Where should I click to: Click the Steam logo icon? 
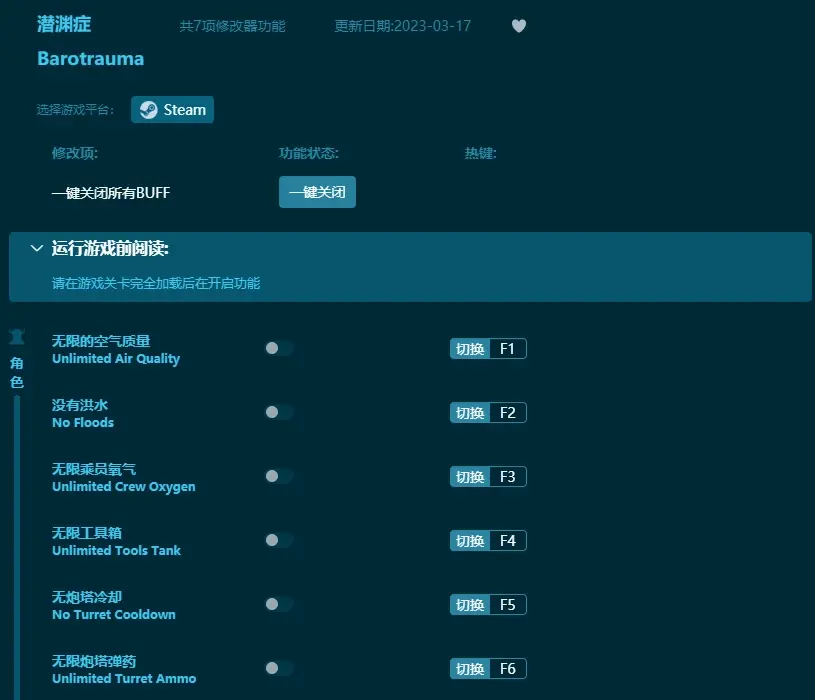148,110
